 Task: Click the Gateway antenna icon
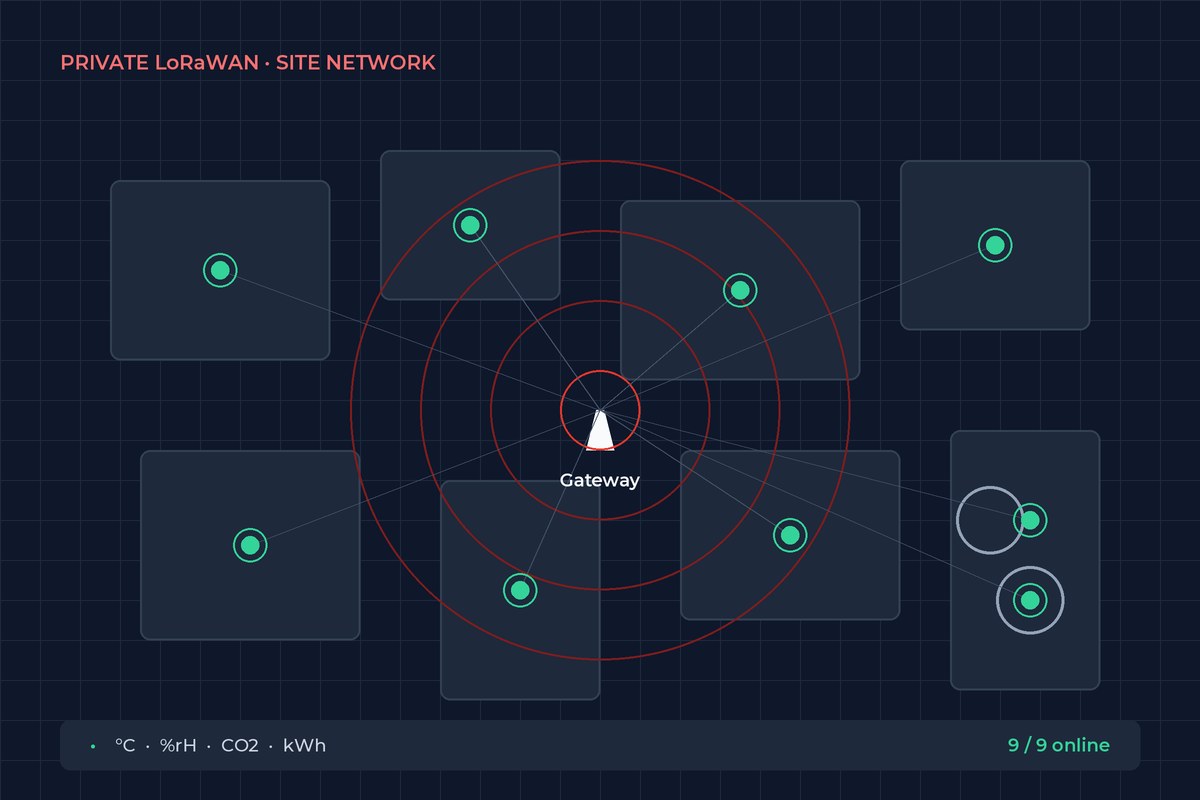[x=600, y=430]
